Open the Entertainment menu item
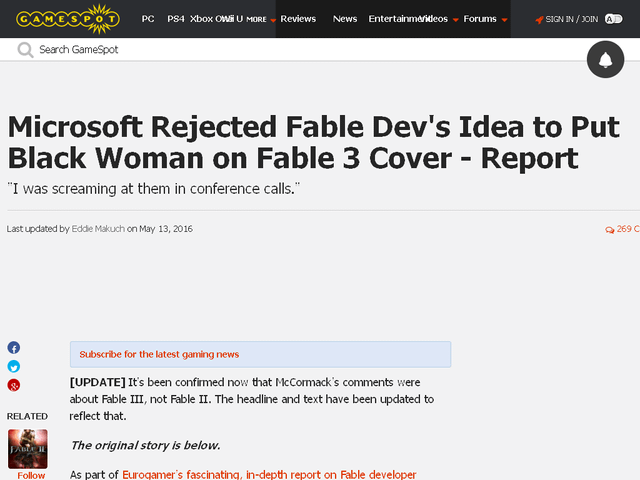640x480 pixels. coord(394,19)
